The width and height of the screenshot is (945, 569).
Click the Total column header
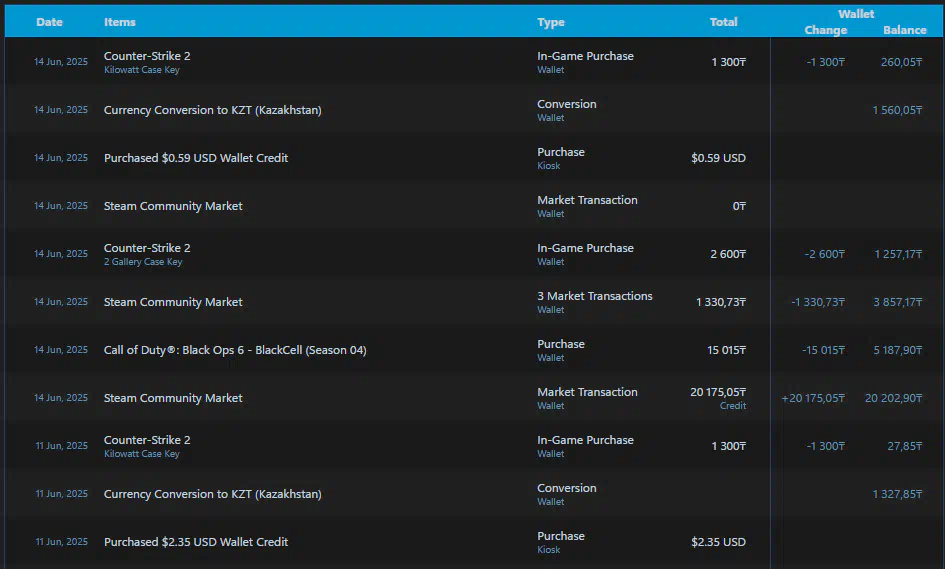[723, 22]
